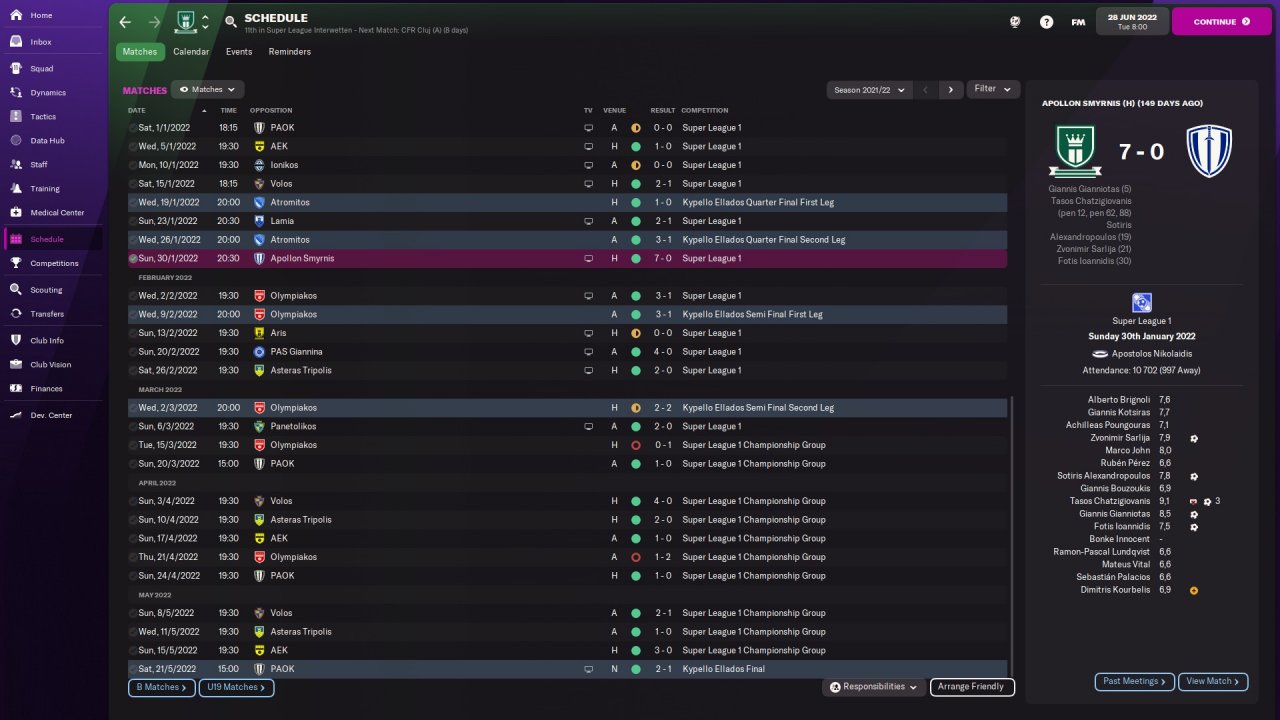Go to the previous season with the left arrow
The width and height of the screenshot is (1280, 720).
[925, 90]
